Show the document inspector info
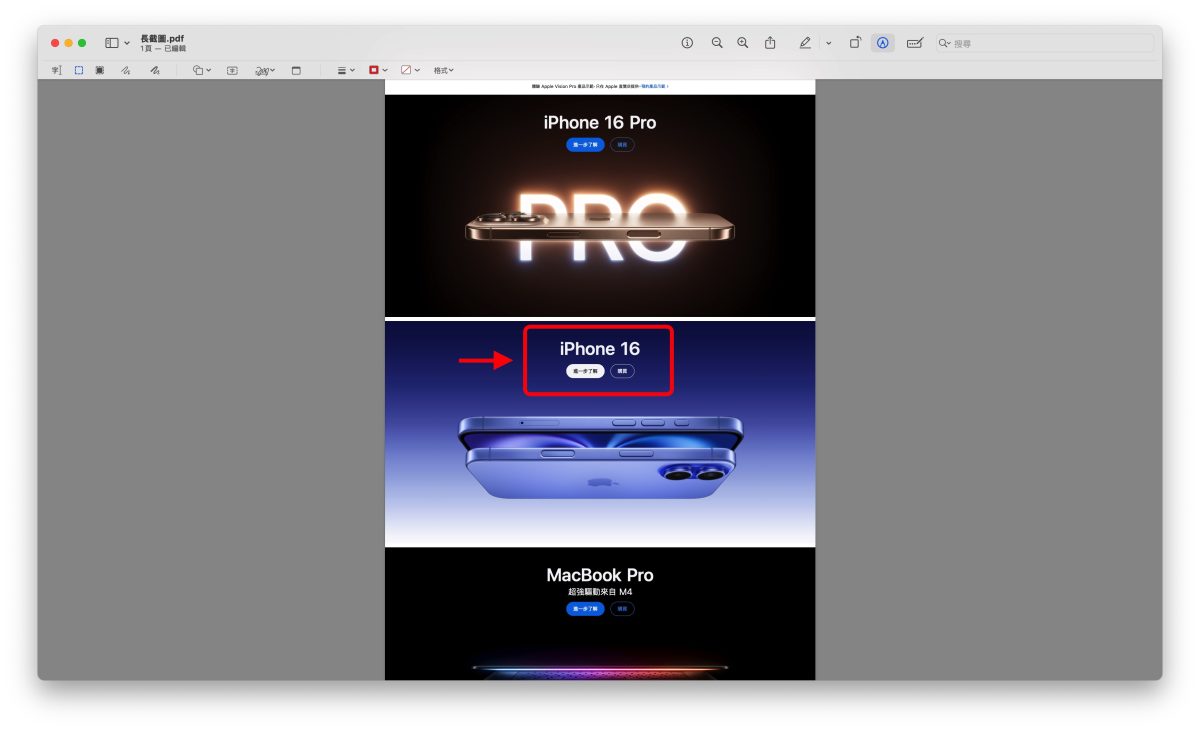This screenshot has height=730, width=1200. (687, 43)
